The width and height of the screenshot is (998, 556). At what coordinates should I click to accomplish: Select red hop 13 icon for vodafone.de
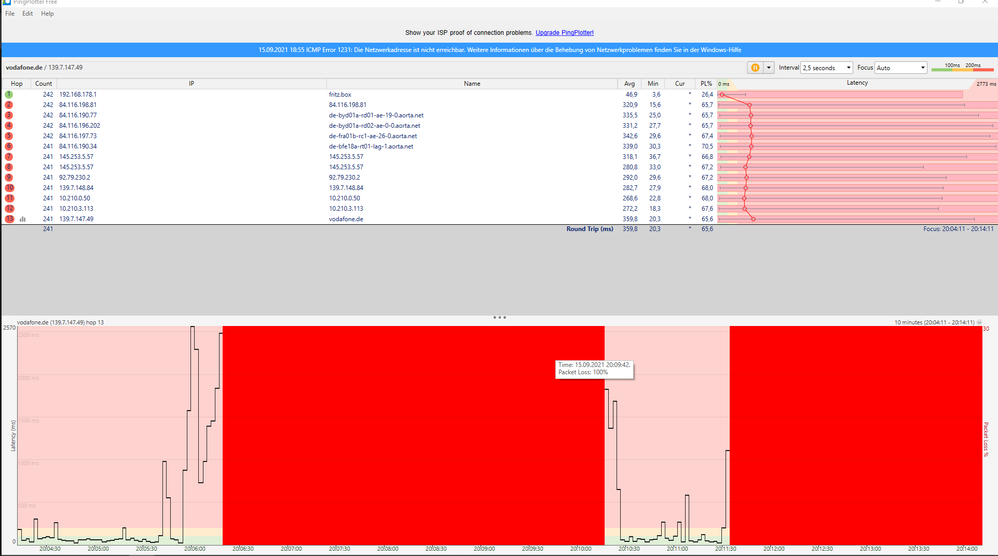[9, 219]
